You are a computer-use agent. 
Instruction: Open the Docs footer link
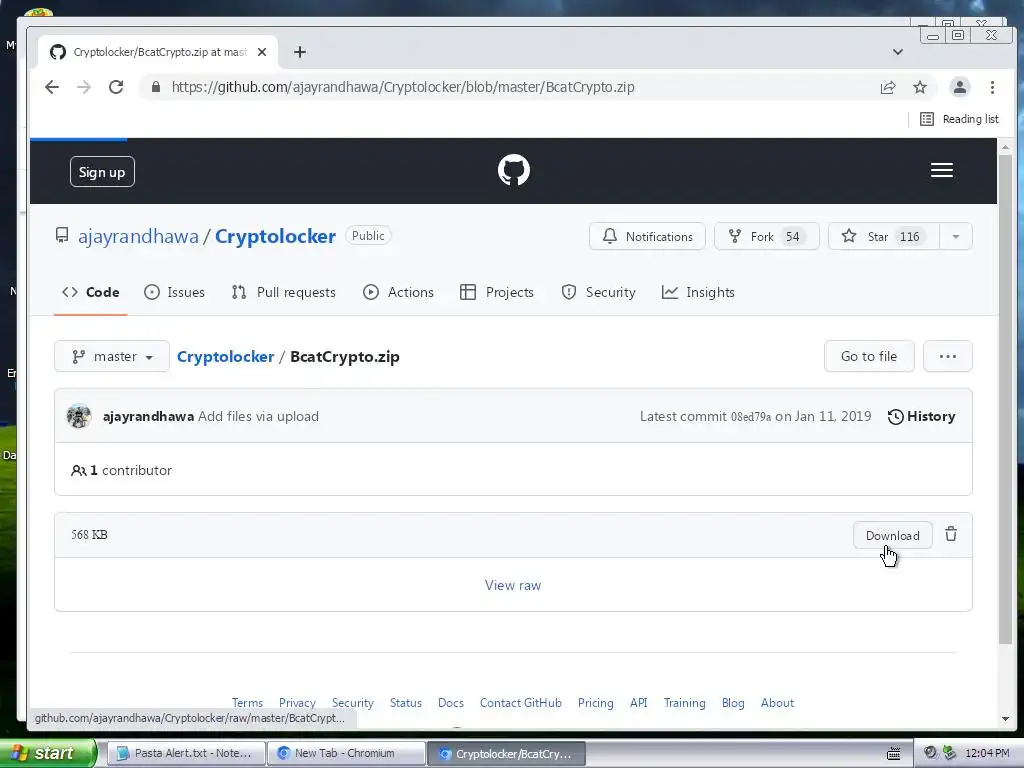point(451,703)
